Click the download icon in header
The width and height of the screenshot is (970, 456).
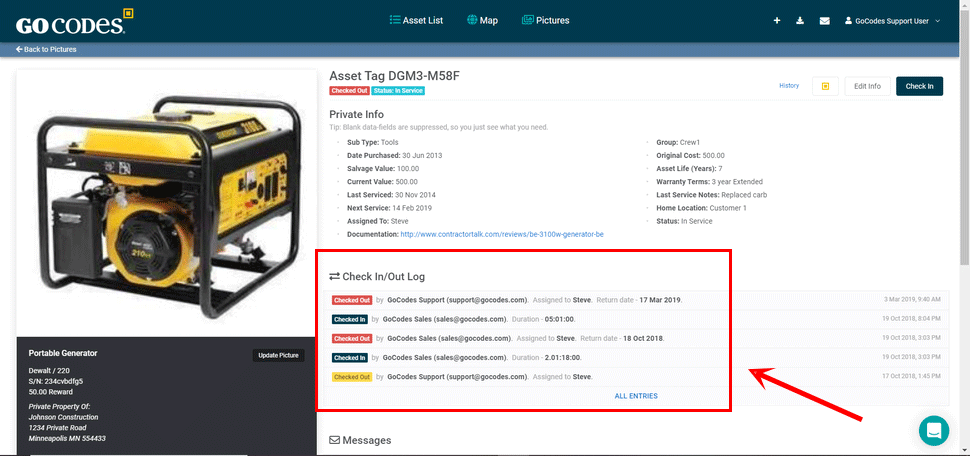[x=800, y=21]
